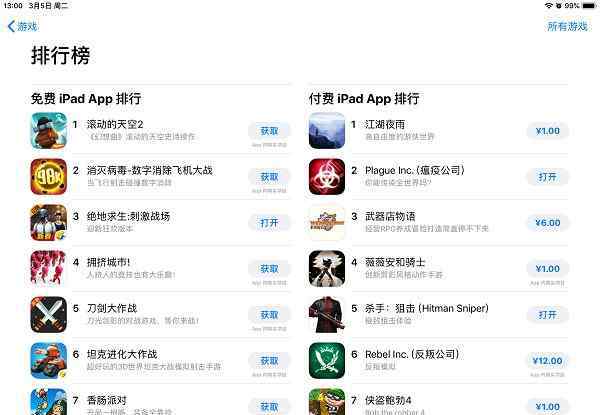Tap the 刀剑大作战 crossed swords icon

49,315
